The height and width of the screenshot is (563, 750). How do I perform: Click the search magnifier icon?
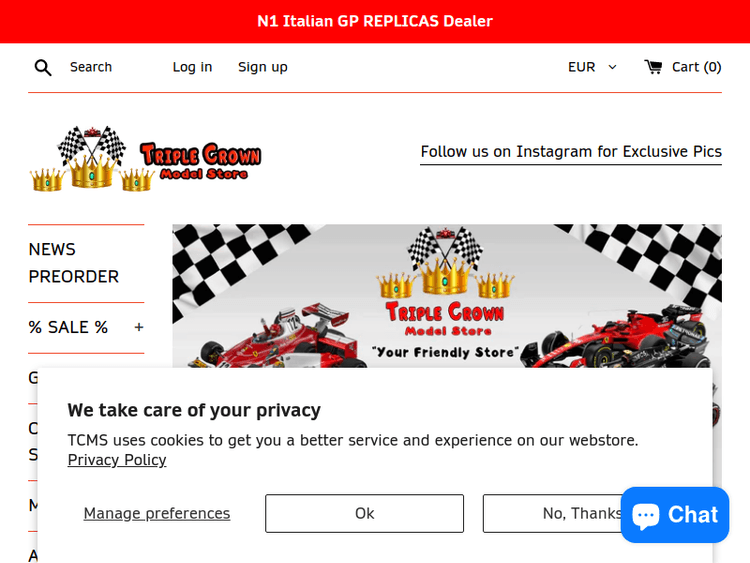43,67
